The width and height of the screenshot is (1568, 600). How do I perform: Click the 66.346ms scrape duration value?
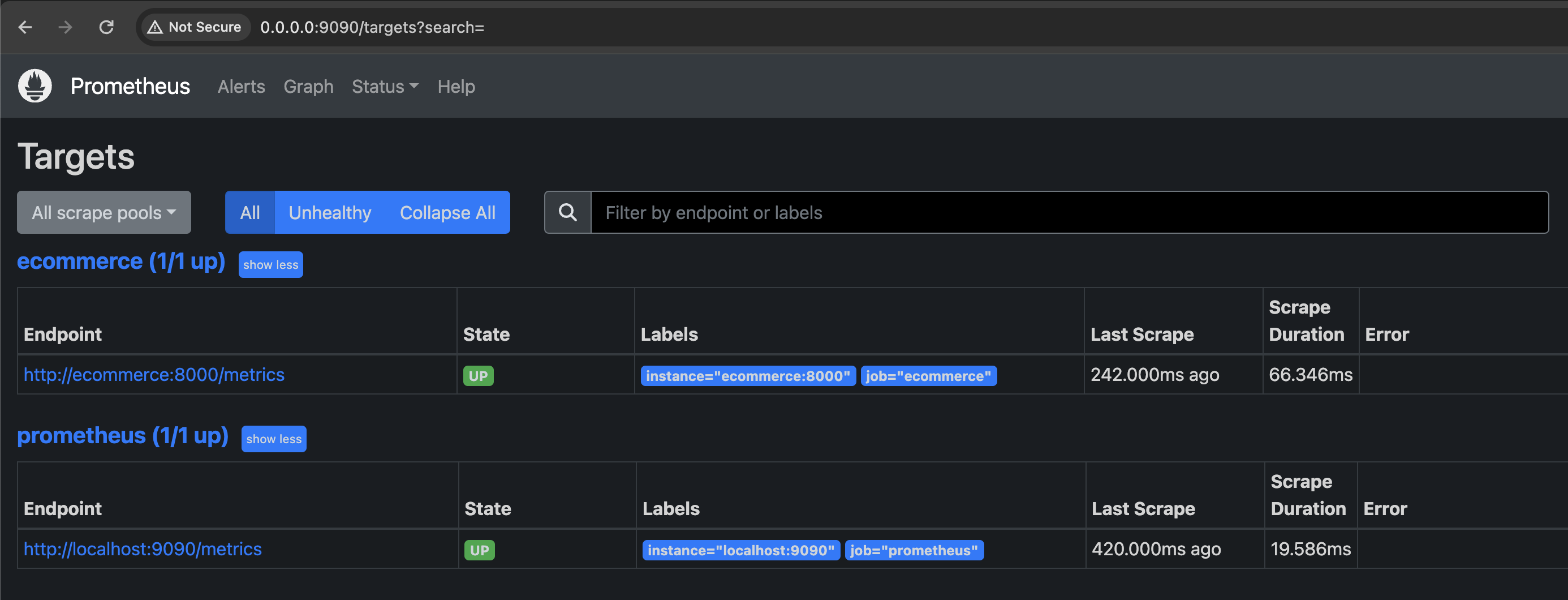point(1311,375)
